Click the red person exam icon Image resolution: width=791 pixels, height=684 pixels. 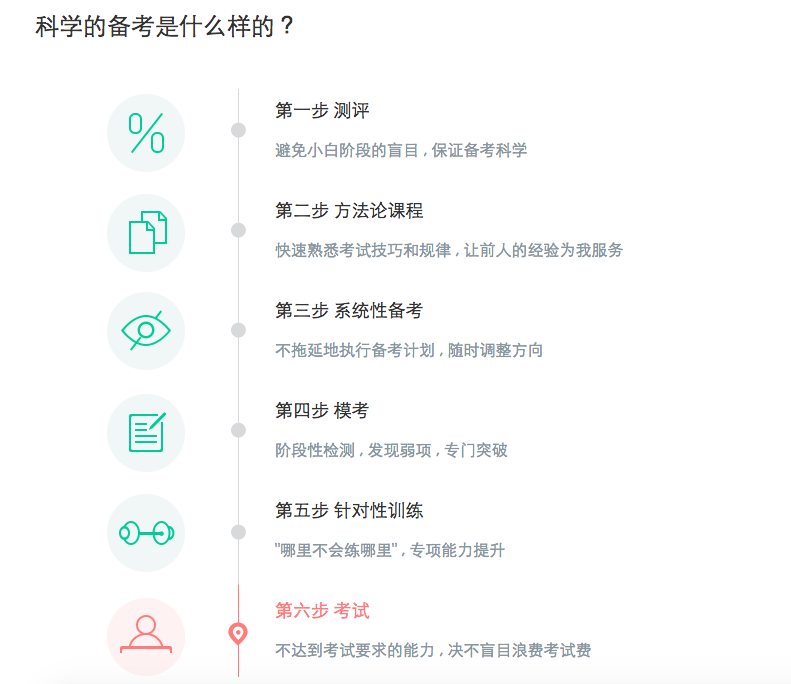click(x=146, y=637)
